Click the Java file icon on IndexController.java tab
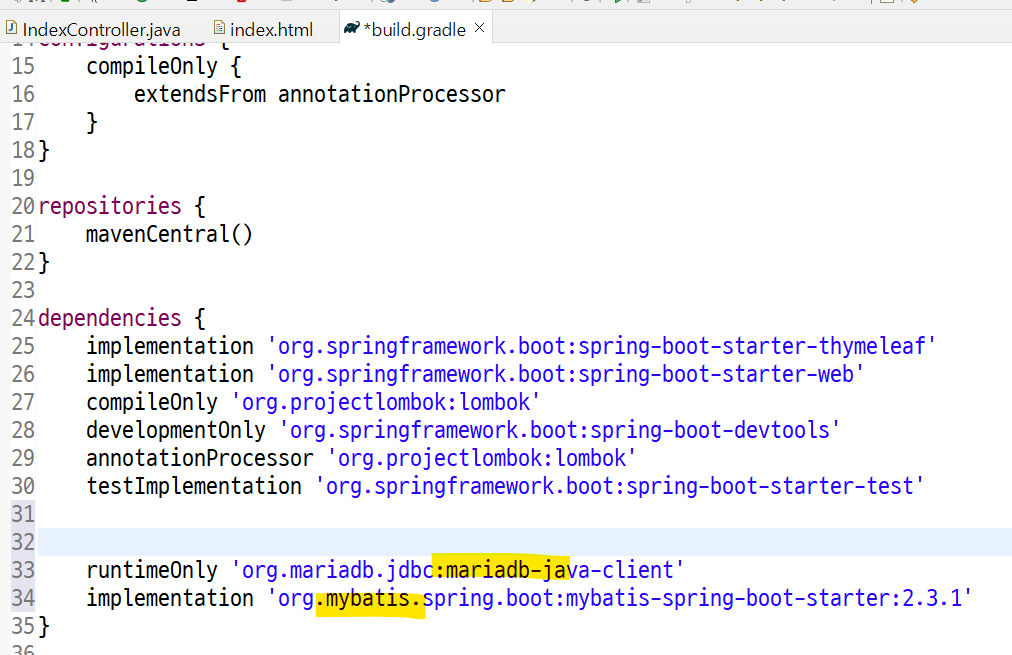The image size is (1012, 655). pos(11,28)
